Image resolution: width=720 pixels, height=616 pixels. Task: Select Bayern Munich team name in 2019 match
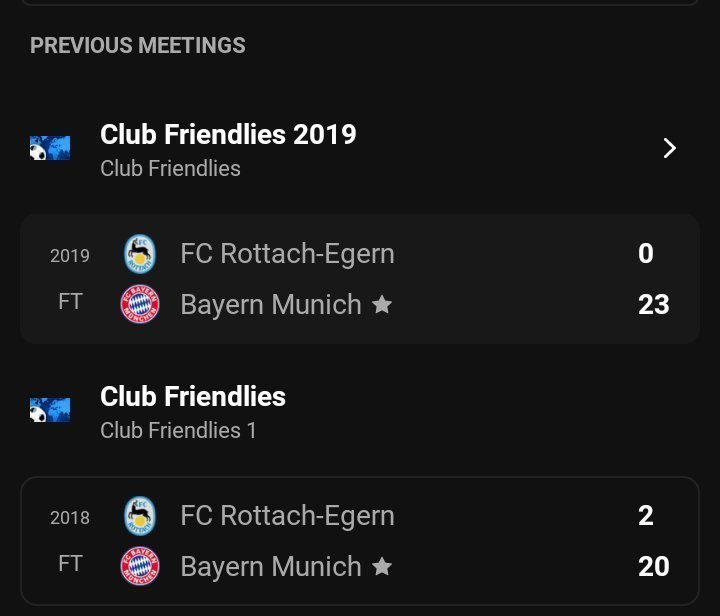pyautogui.click(x=271, y=304)
